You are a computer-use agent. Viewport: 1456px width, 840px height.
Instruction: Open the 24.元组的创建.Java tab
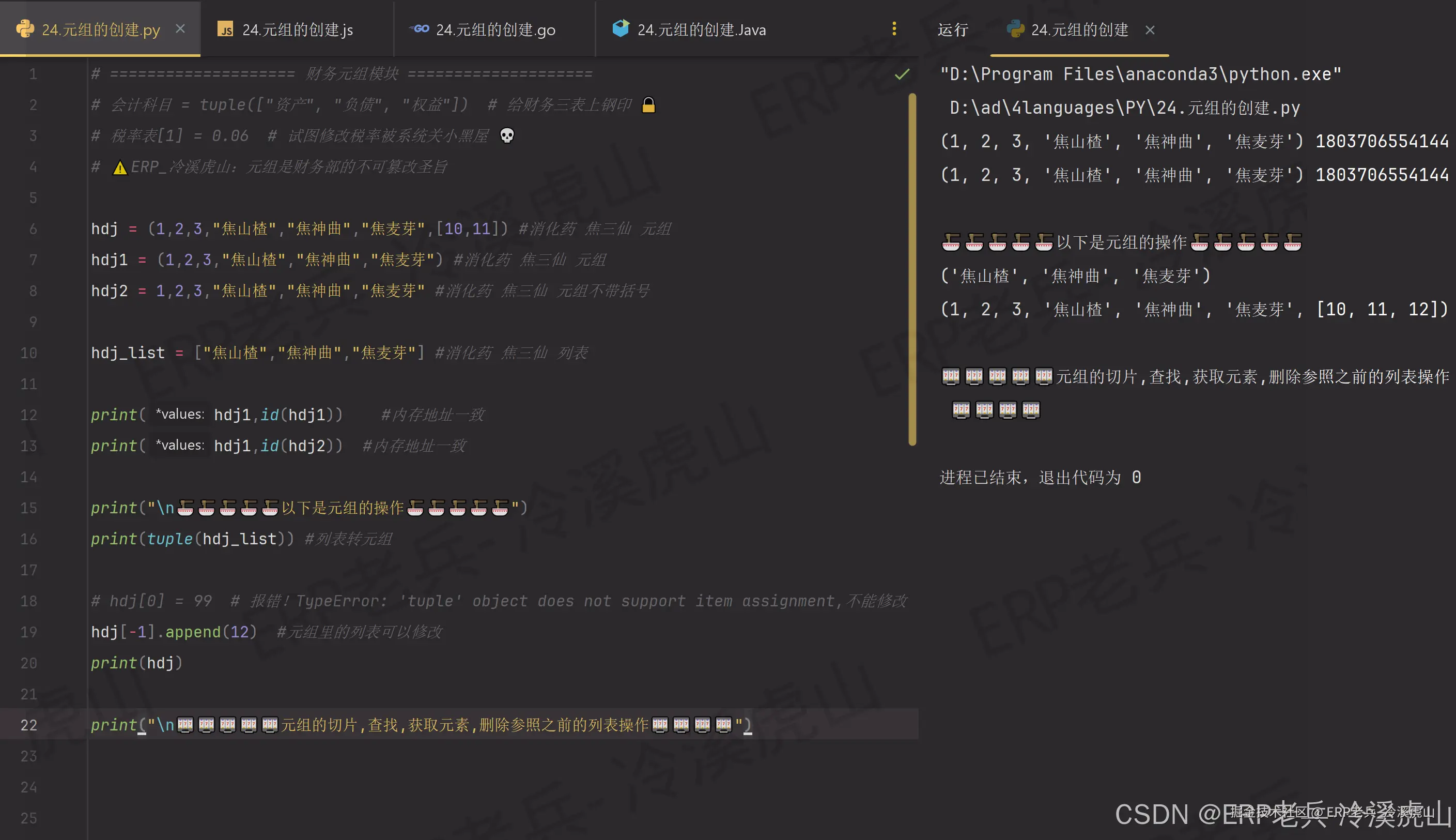[701, 29]
